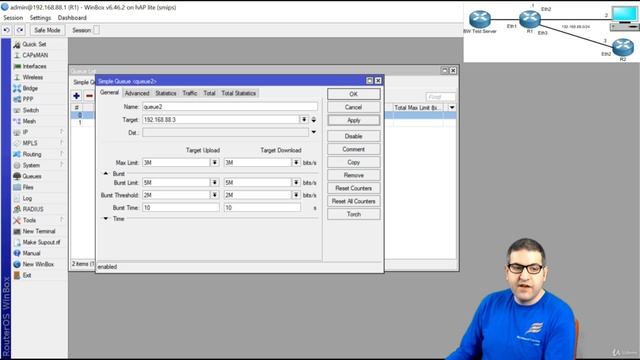Viewport: 640px width, 360px height.
Task: Open the System submenu
Action: pos(31,165)
